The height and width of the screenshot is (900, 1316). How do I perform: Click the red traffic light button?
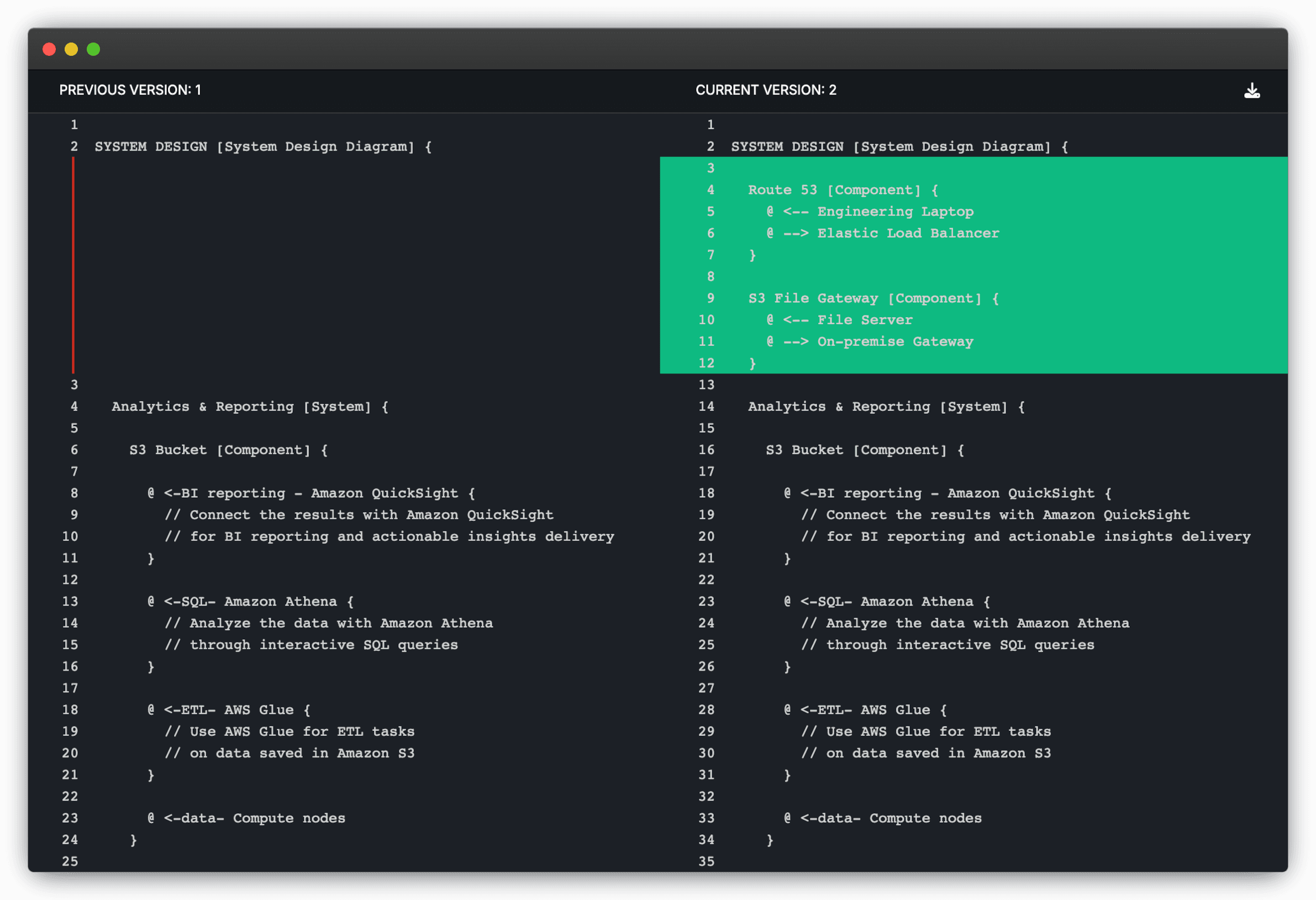tap(49, 49)
